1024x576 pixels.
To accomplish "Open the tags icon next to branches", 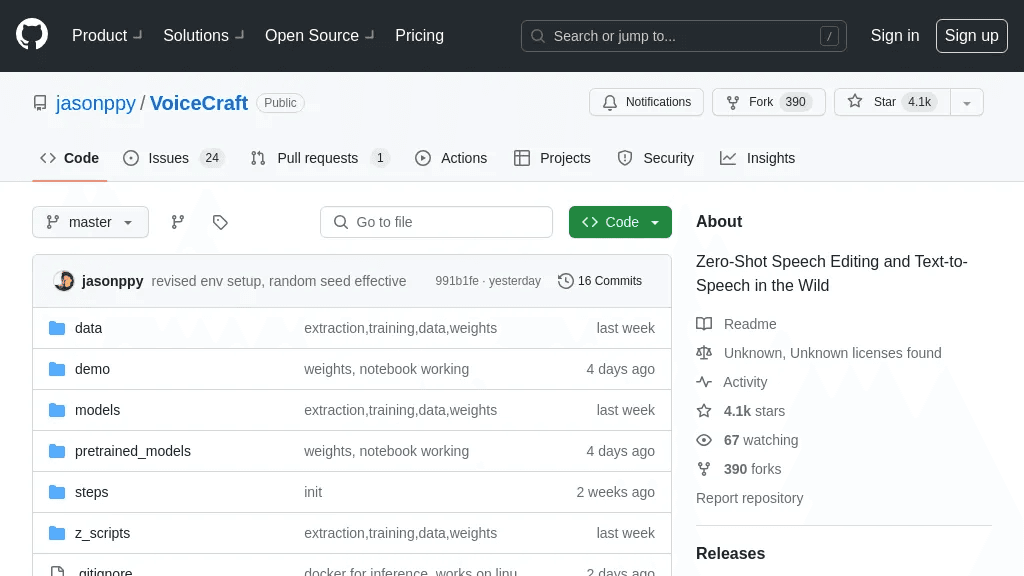I will [220, 222].
